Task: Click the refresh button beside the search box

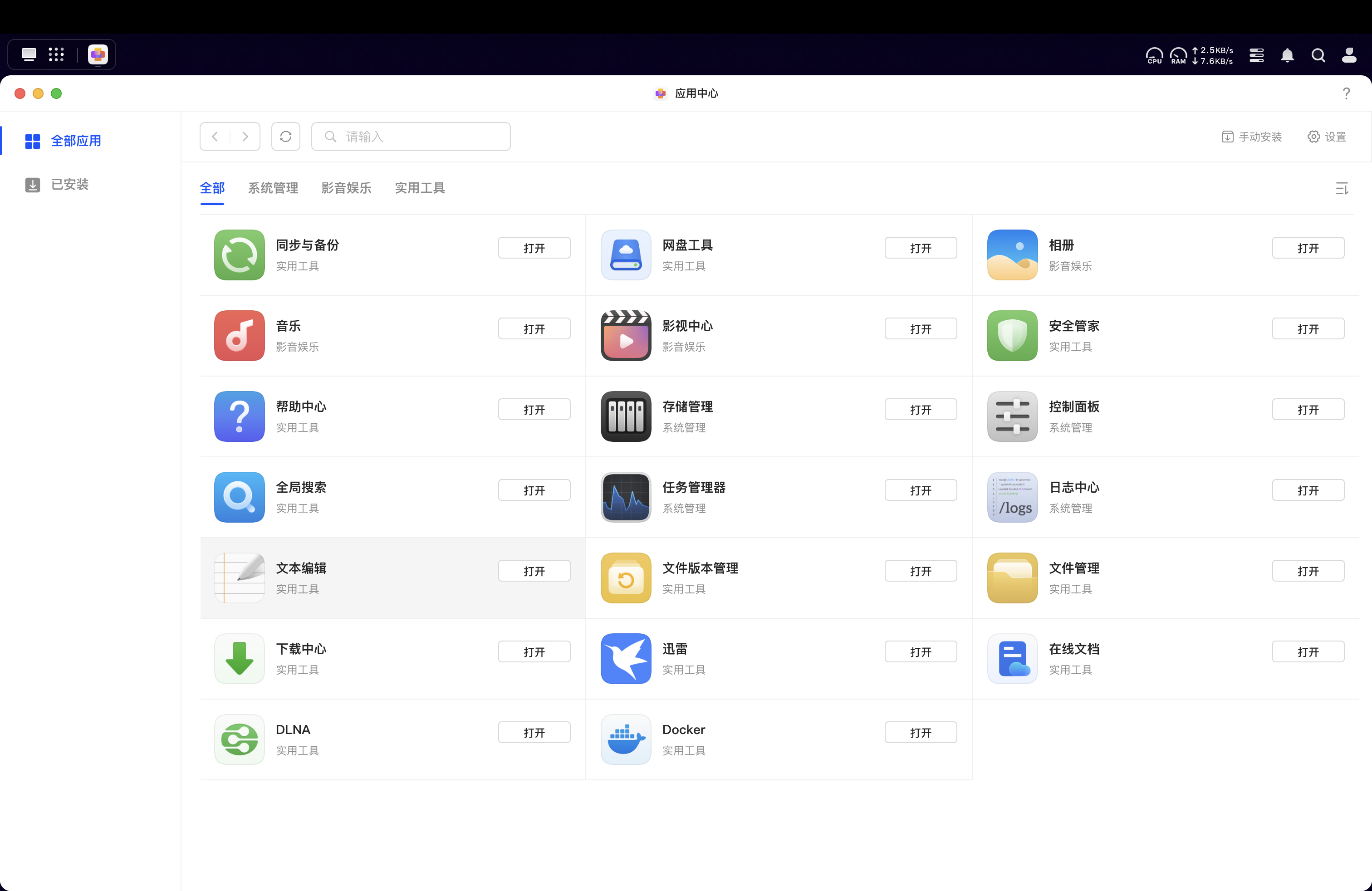Action: pyautogui.click(x=285, y=137)
